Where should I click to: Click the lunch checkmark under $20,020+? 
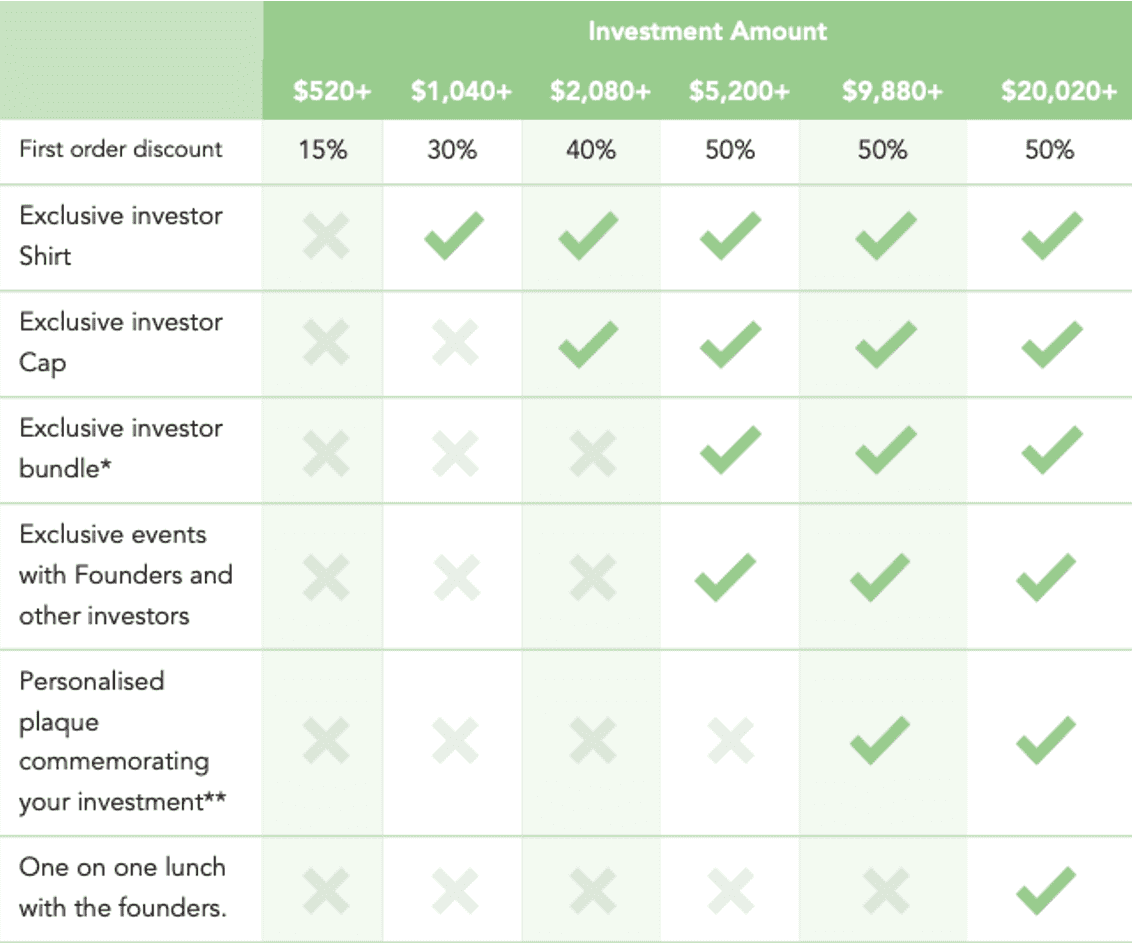click(1046, 891)
